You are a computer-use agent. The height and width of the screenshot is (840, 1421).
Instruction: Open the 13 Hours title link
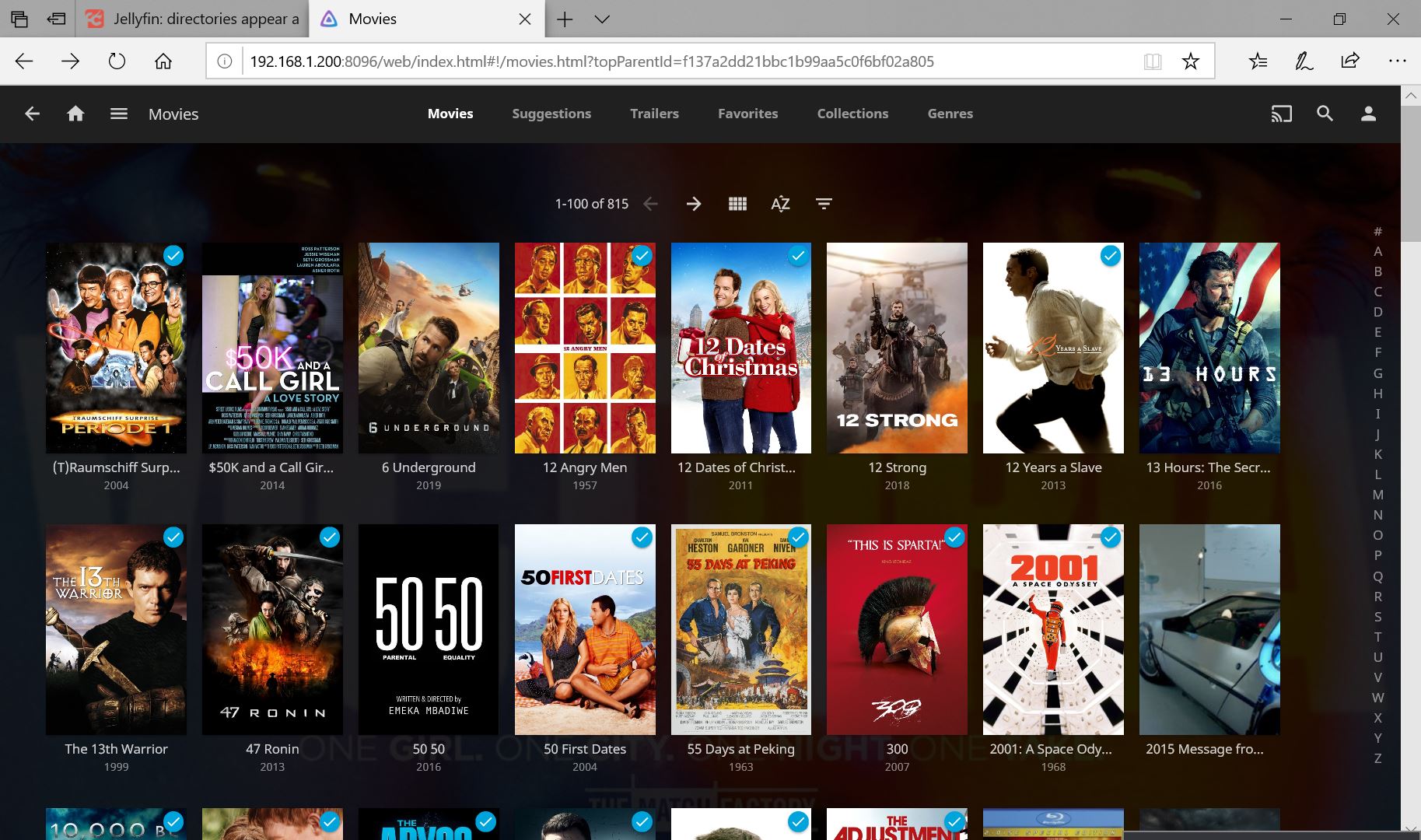[x=1209, y=467]
